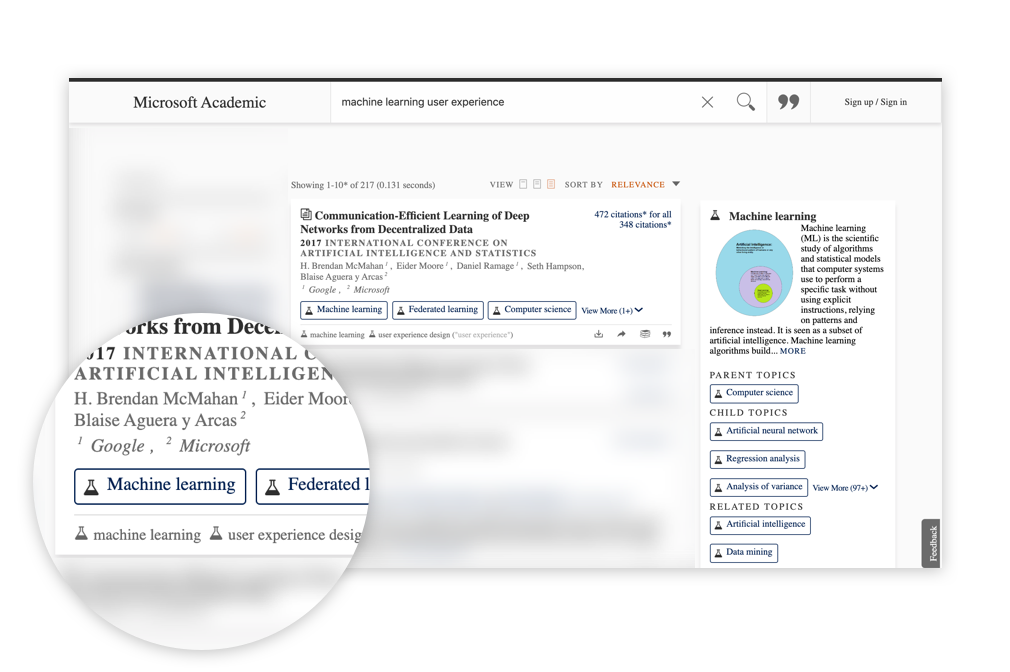This screenshot has height=672, width=1010.
Task: Open the Feedback tab on the edge
Action: pos(931,544)
